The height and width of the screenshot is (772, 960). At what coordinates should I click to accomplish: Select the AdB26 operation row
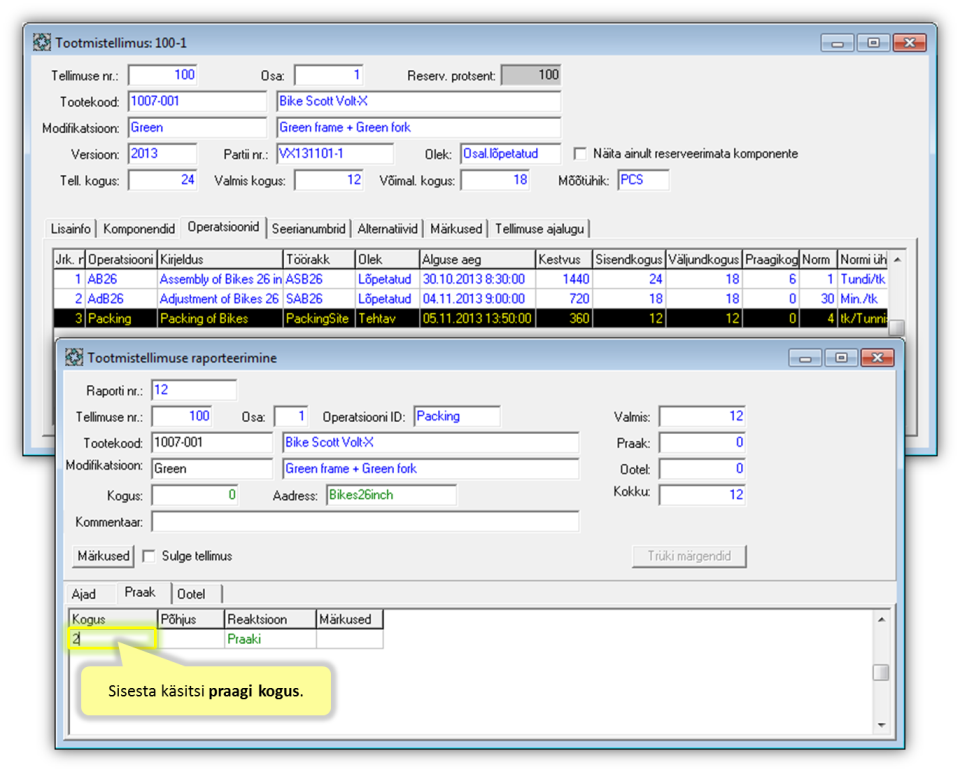tap(470, 299)
